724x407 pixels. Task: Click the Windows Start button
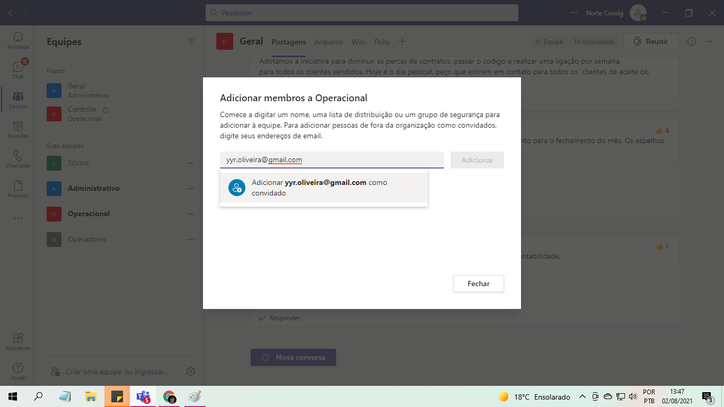pos(12,396)
